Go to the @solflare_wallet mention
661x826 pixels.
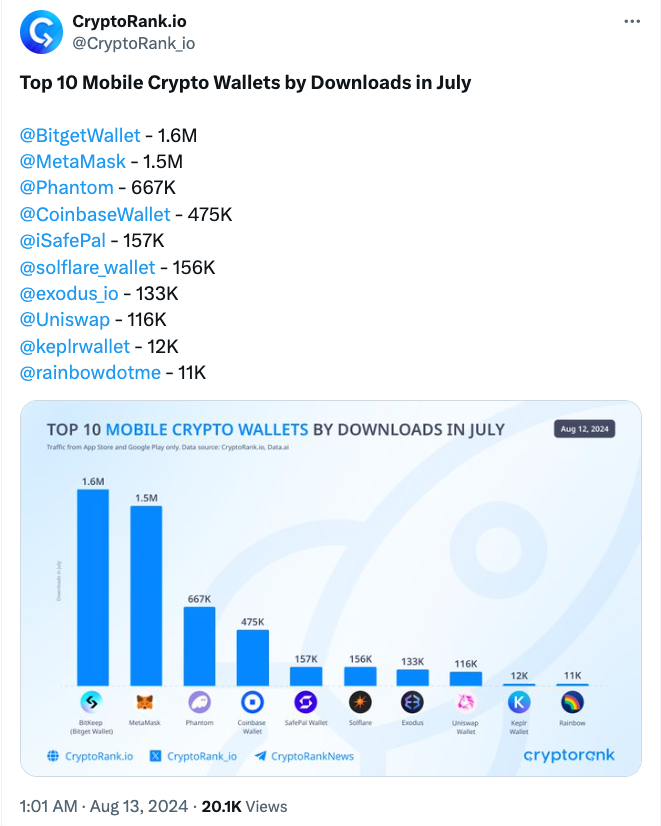(87, 268)
